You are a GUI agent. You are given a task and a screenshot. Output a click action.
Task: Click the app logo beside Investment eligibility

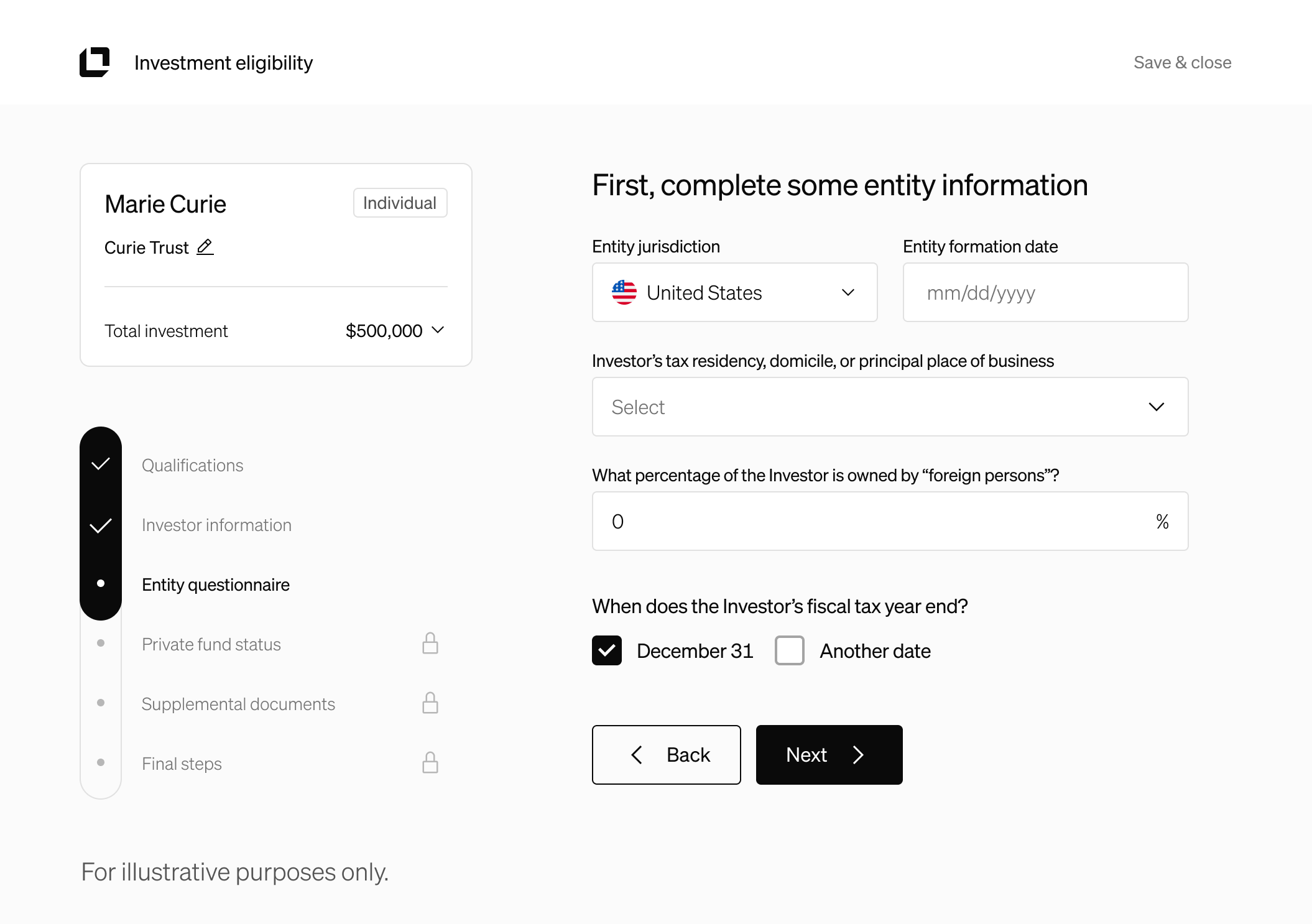(95, 62)
